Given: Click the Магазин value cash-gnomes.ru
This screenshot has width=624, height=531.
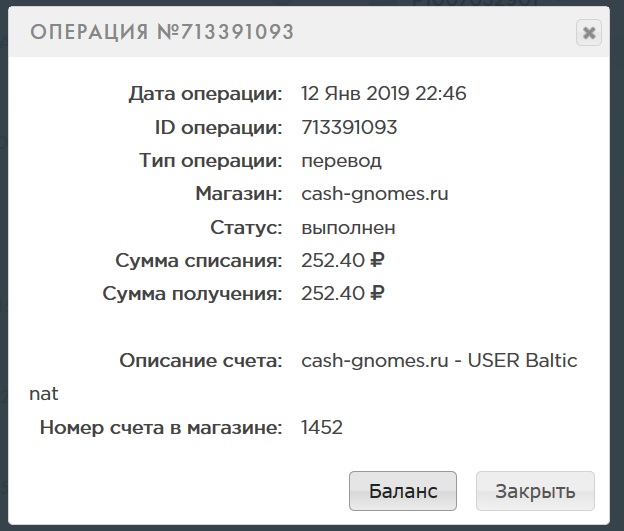Looking at the screenshot, I should (375, 193).
